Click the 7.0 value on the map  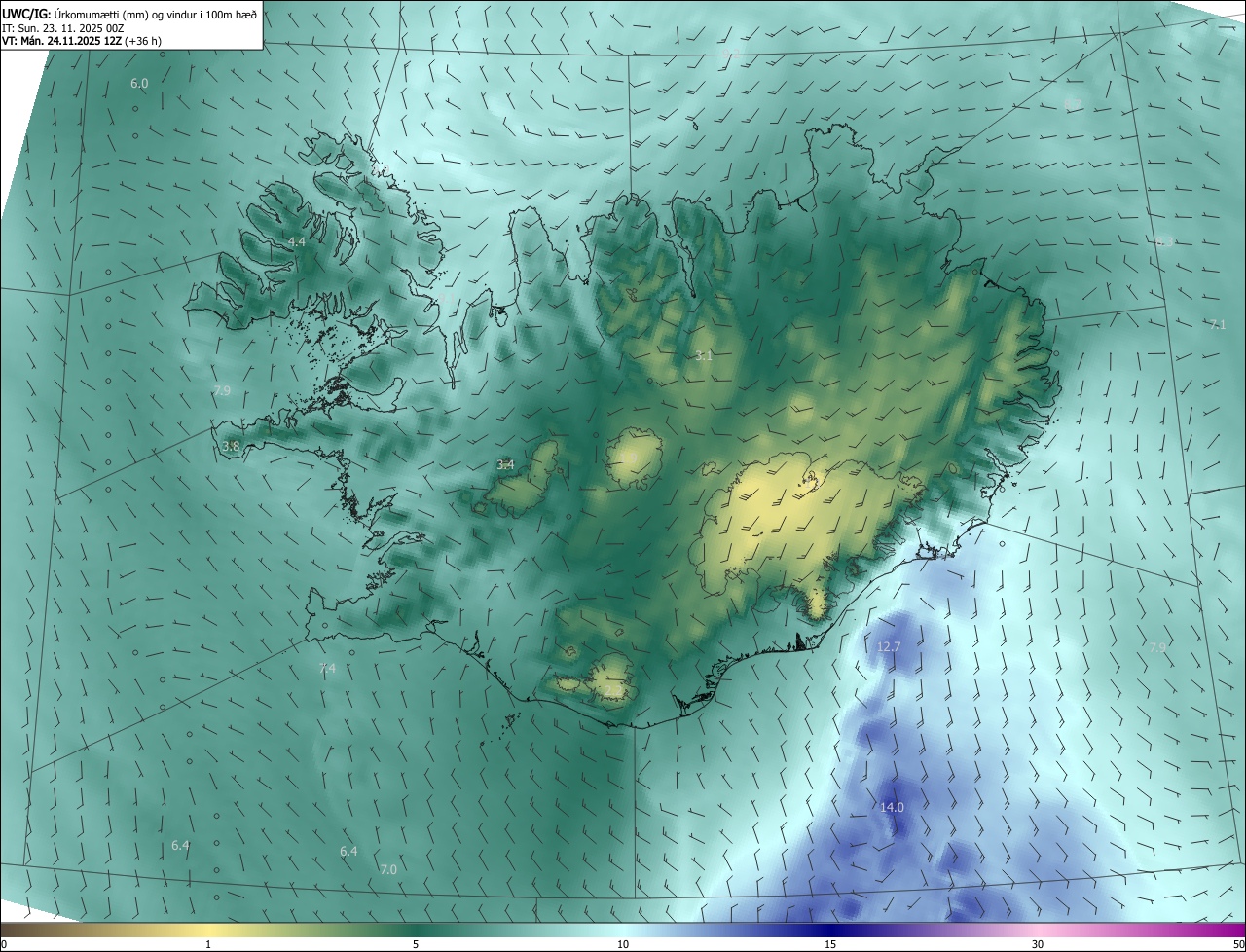pos(388,869)
